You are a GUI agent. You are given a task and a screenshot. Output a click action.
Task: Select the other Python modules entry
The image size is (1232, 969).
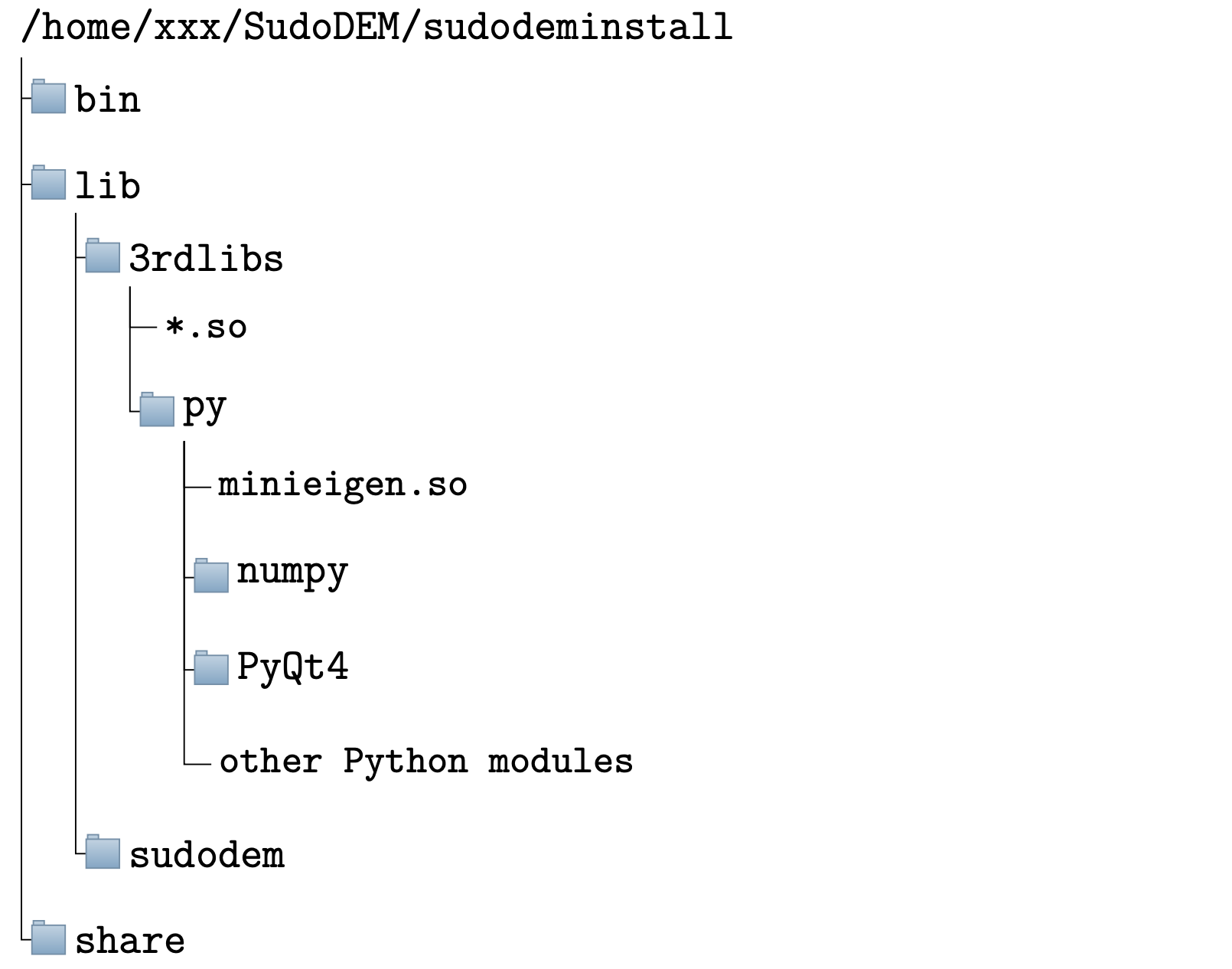(x=426, y=762)
